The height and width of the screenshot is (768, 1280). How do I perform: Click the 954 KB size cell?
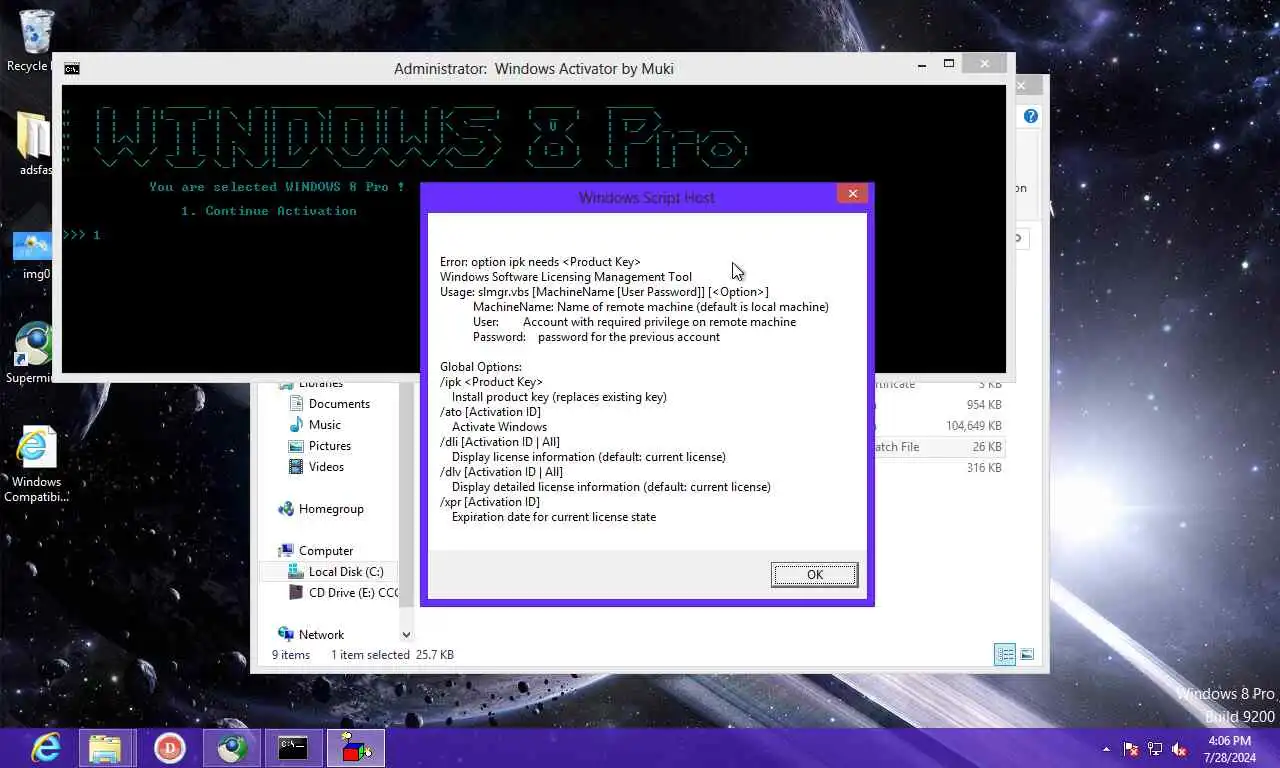(x=984, y=405)
